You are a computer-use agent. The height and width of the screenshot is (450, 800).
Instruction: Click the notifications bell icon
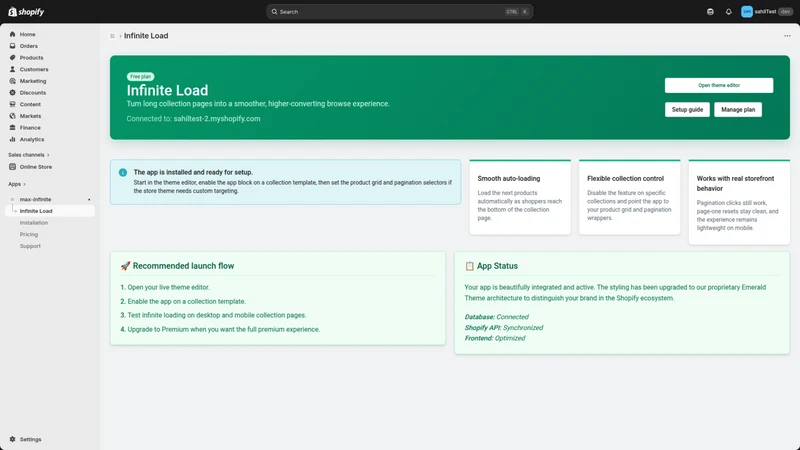[x=729, y=12]
